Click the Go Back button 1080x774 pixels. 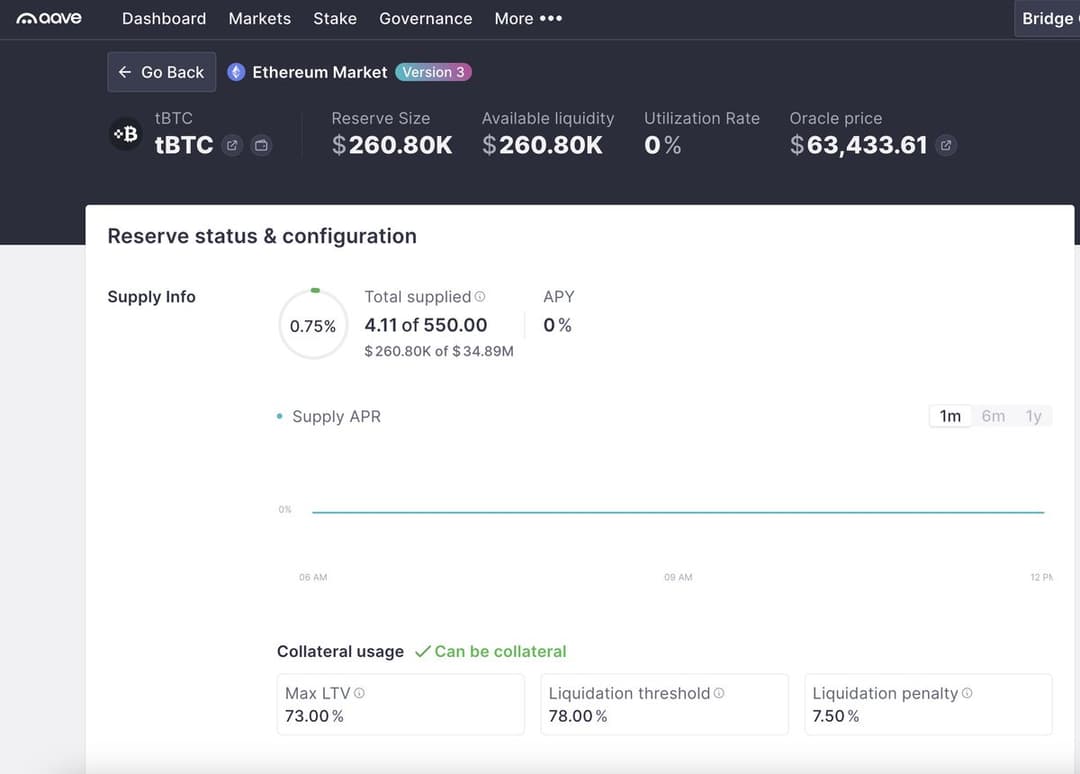[162, 72]
